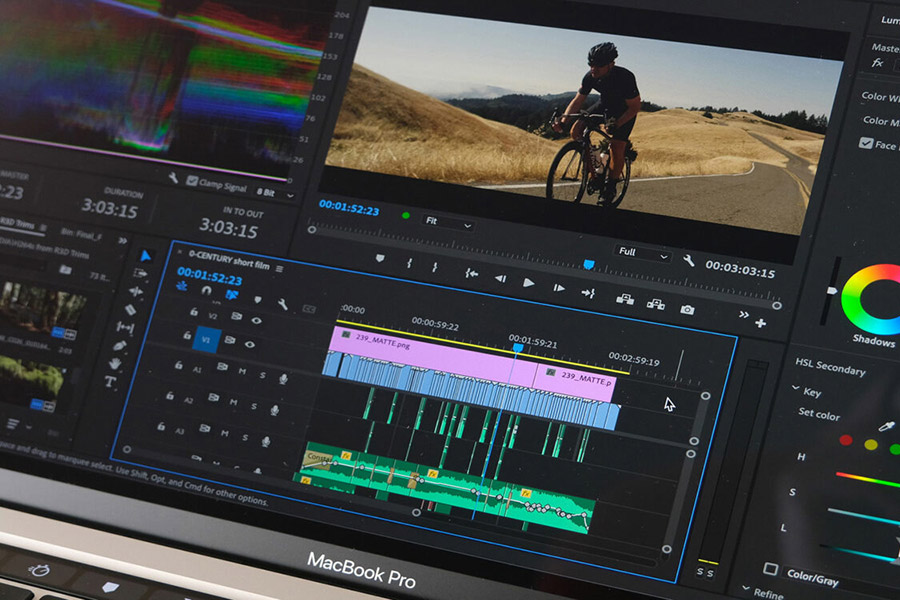The image size is (900, 600).
Task: Collapse the Key section
Action: coord(796,388)
